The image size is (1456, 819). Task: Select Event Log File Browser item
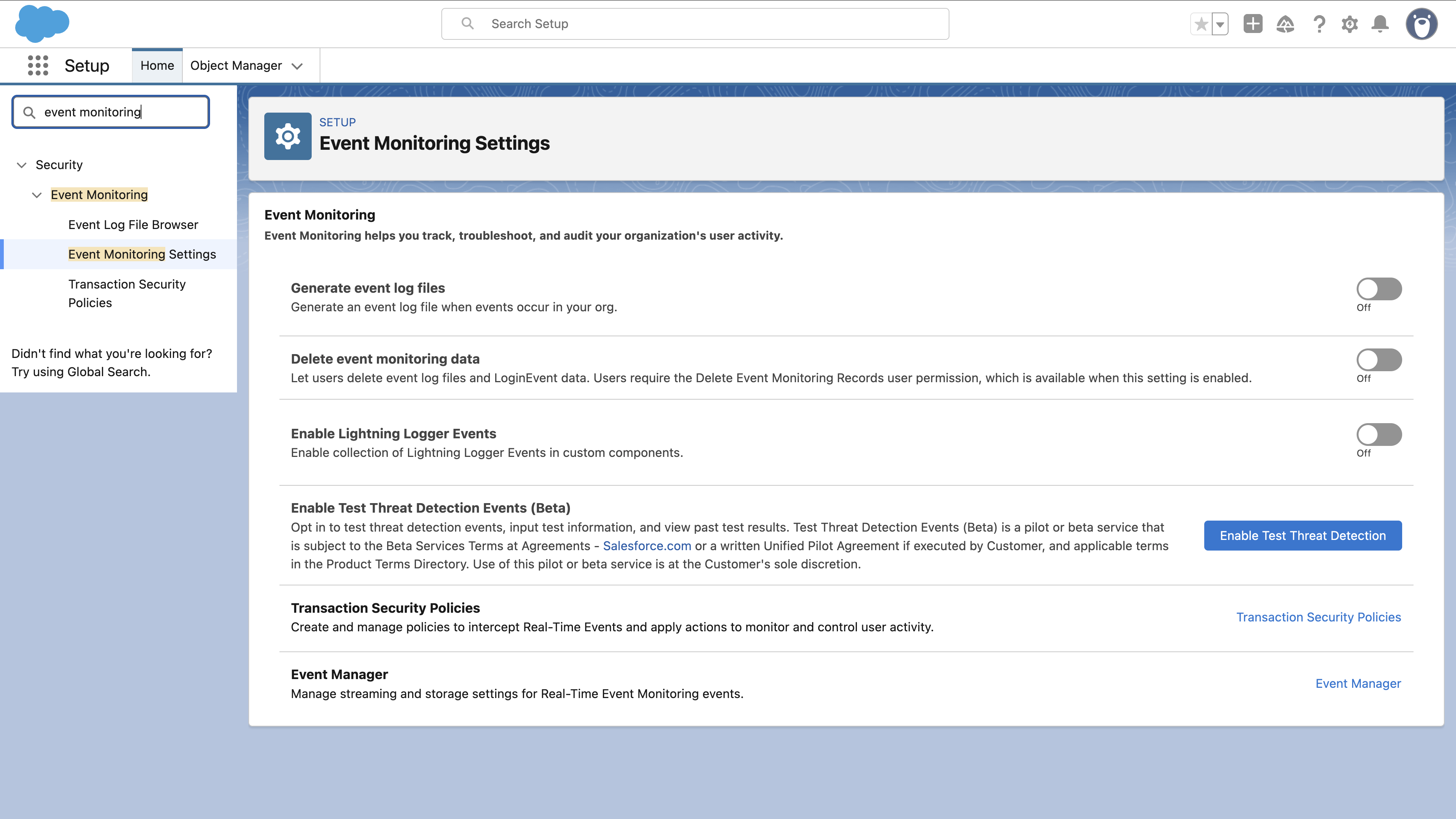[133, 224]
